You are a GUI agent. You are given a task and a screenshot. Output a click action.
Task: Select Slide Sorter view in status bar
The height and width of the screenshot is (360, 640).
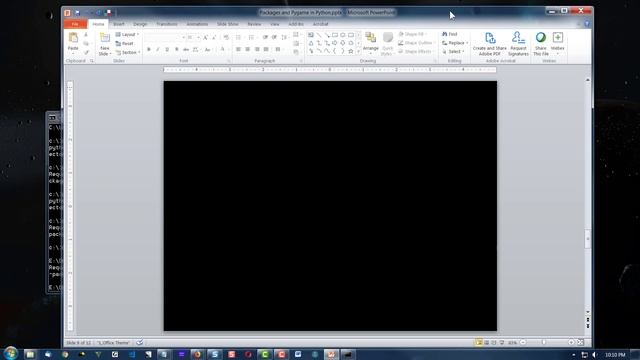point(487,342)
